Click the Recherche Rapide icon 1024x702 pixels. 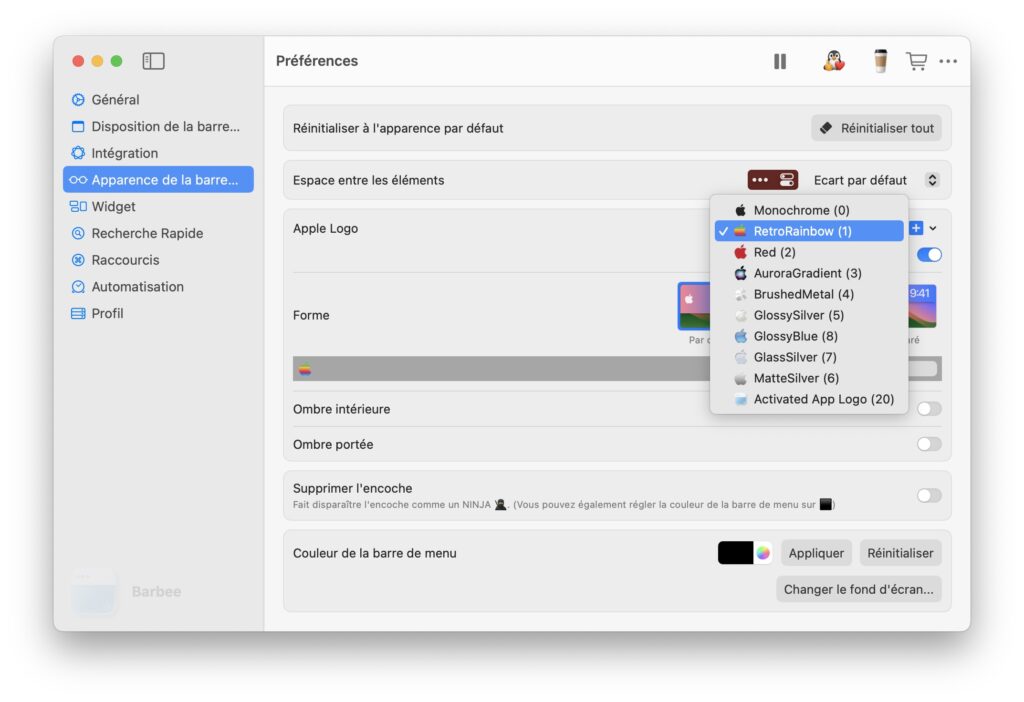click(78, 233)
